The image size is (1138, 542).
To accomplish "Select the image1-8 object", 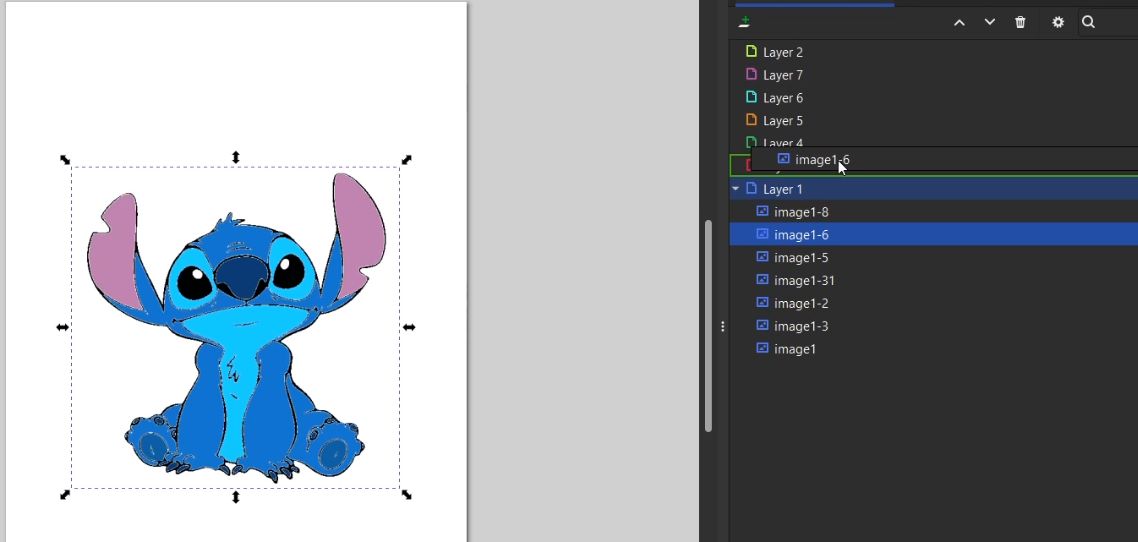I will click(x=933, y=212).
